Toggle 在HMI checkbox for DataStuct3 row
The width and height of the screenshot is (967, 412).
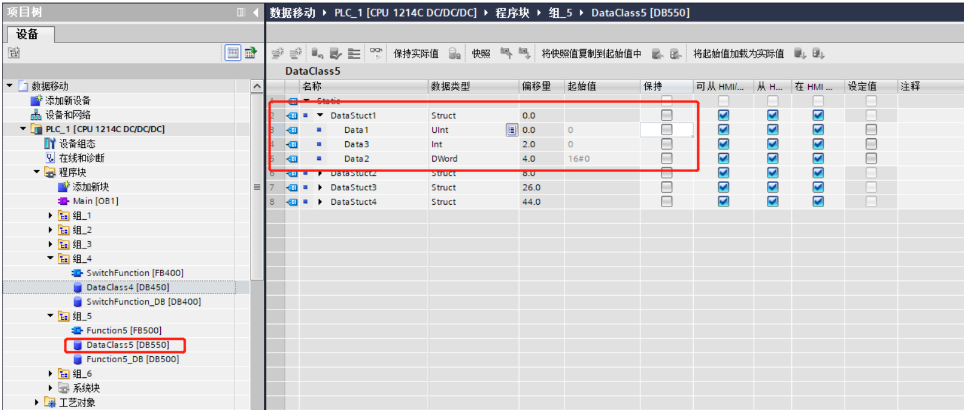818,187
